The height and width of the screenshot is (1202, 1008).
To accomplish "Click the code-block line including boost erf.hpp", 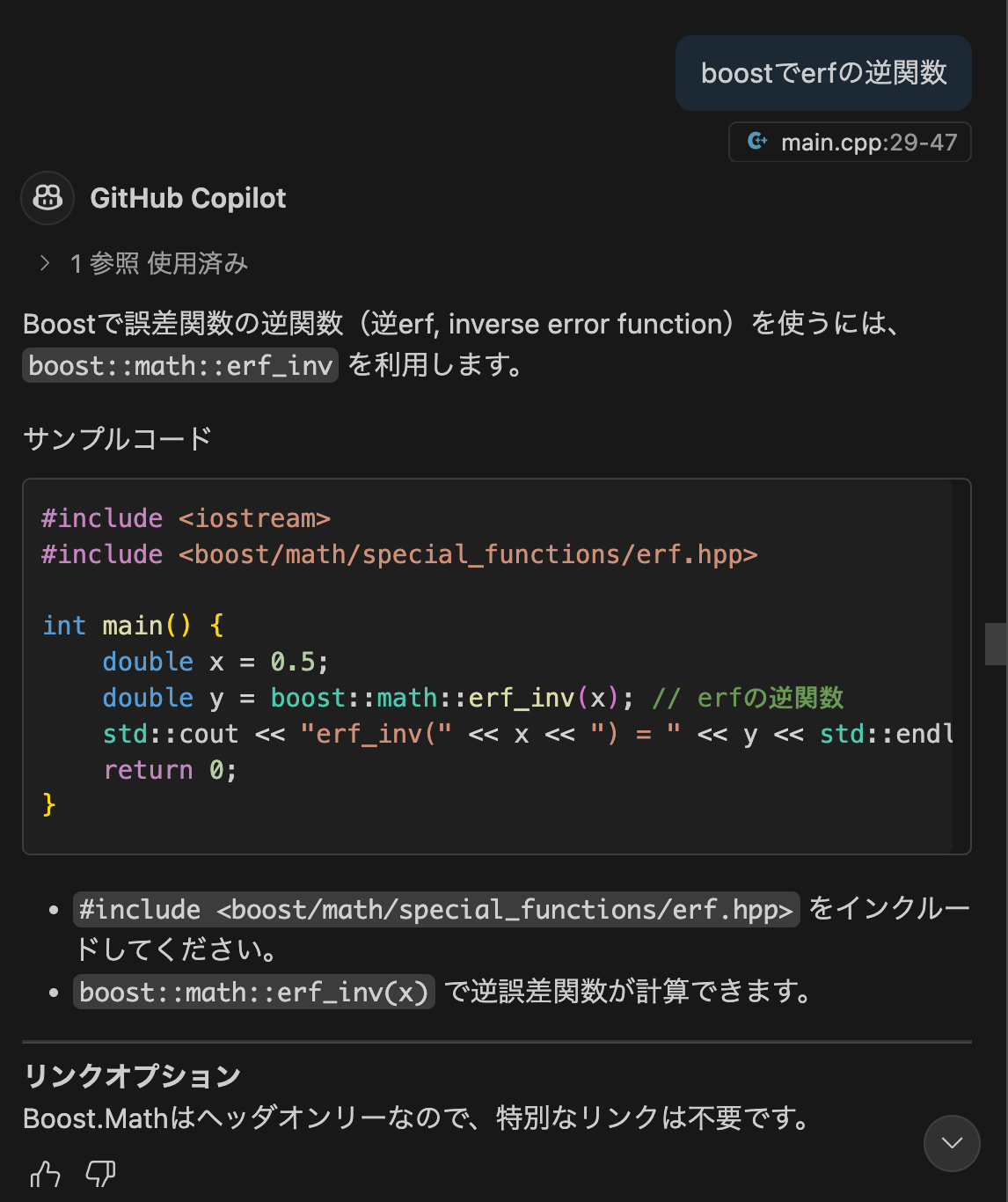I will click(399, 554).
